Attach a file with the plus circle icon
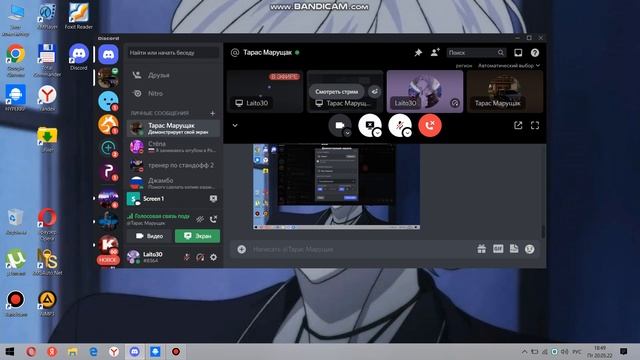 [242, 249]
